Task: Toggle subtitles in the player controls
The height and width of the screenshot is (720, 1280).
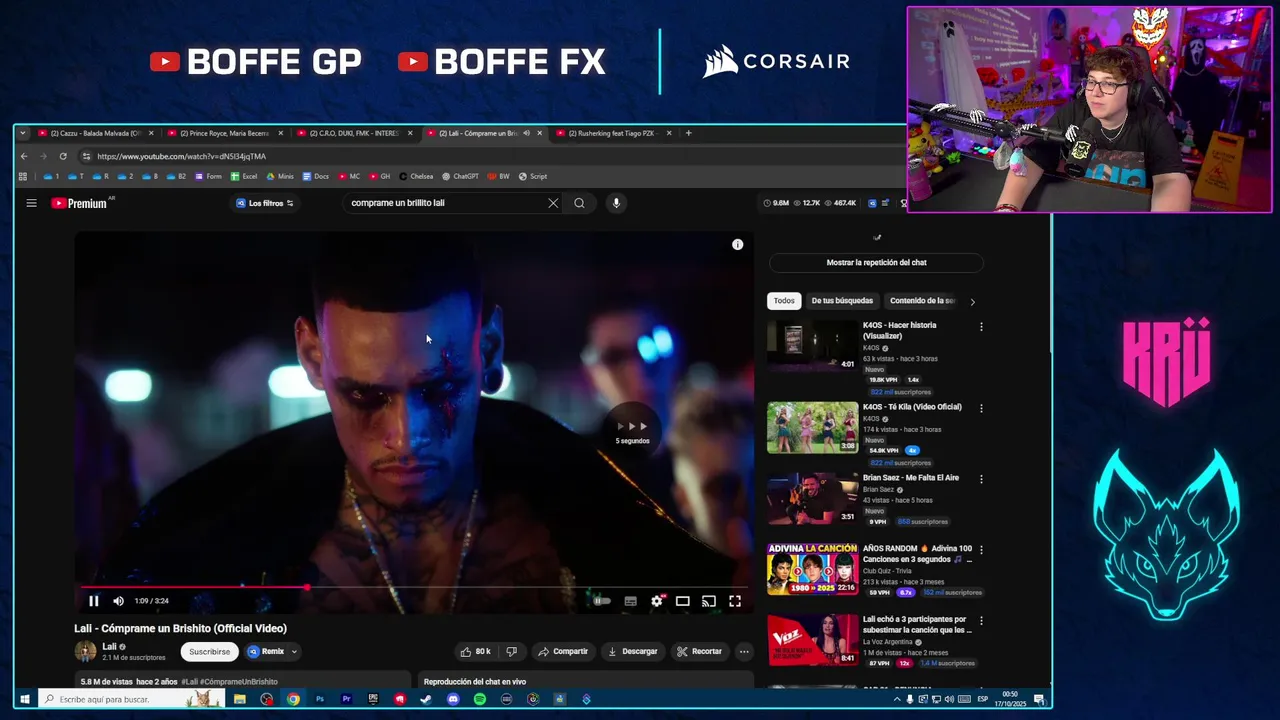Action: pos(630,601)
